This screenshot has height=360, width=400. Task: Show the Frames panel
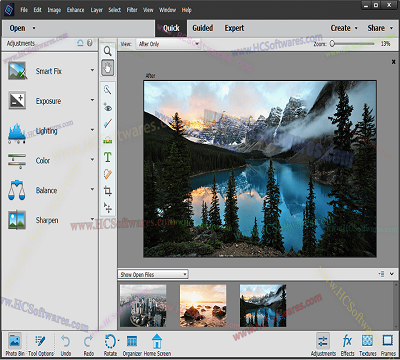(x=388, y=344)
